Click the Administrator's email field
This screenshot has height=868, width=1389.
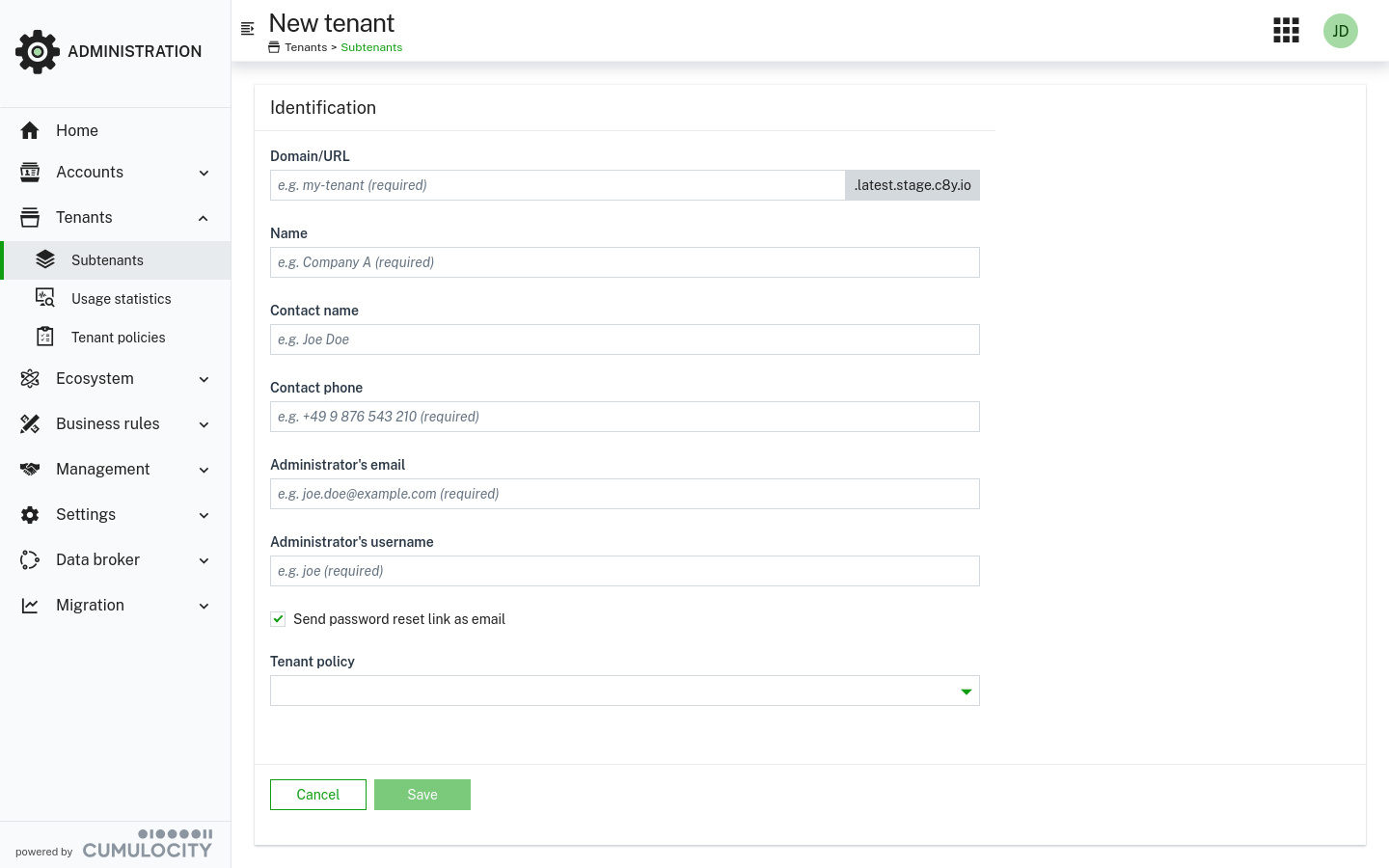624,494
